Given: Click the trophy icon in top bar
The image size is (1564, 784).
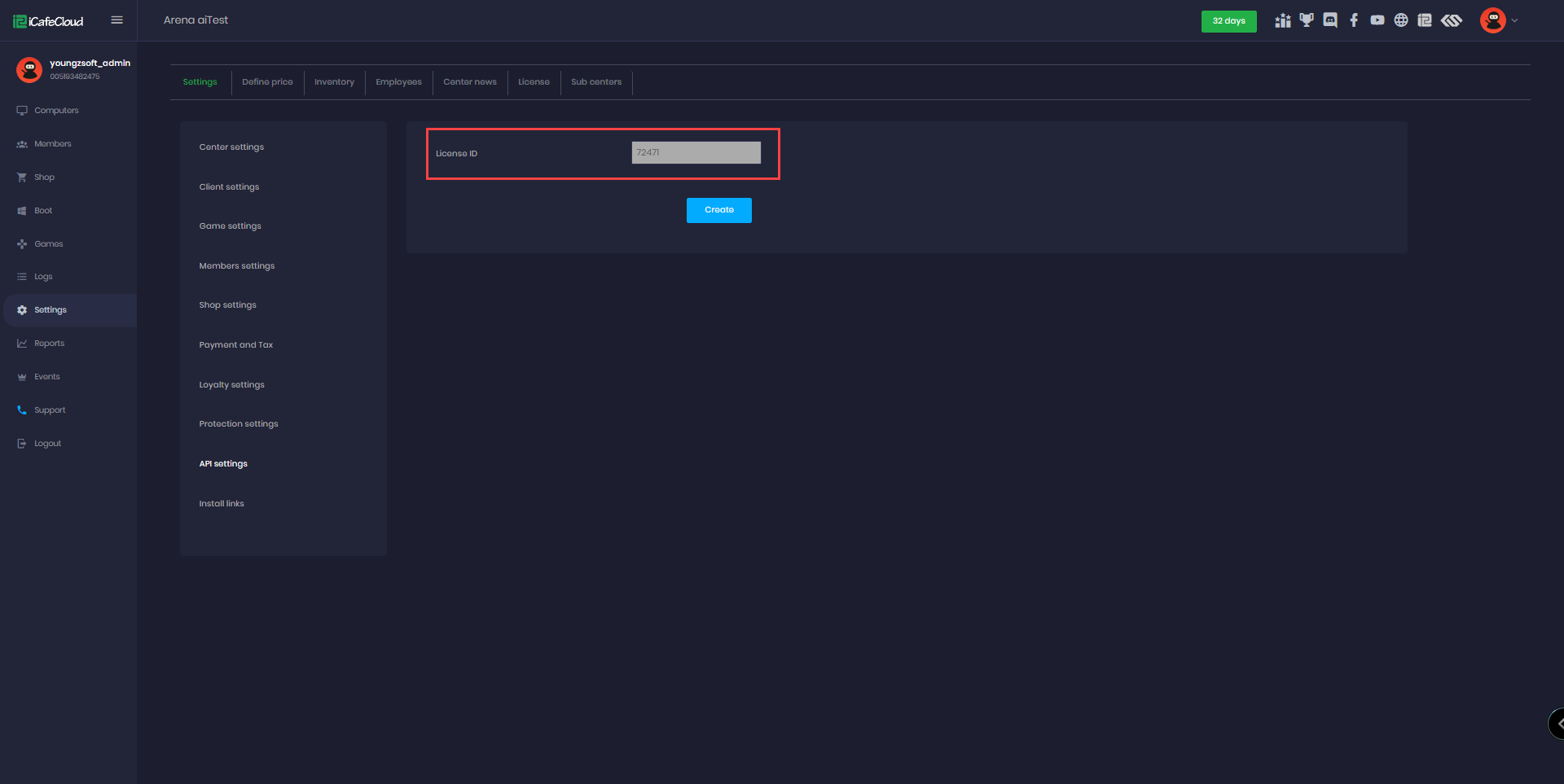Looking at the screenshot, I should click(1307, 20).
